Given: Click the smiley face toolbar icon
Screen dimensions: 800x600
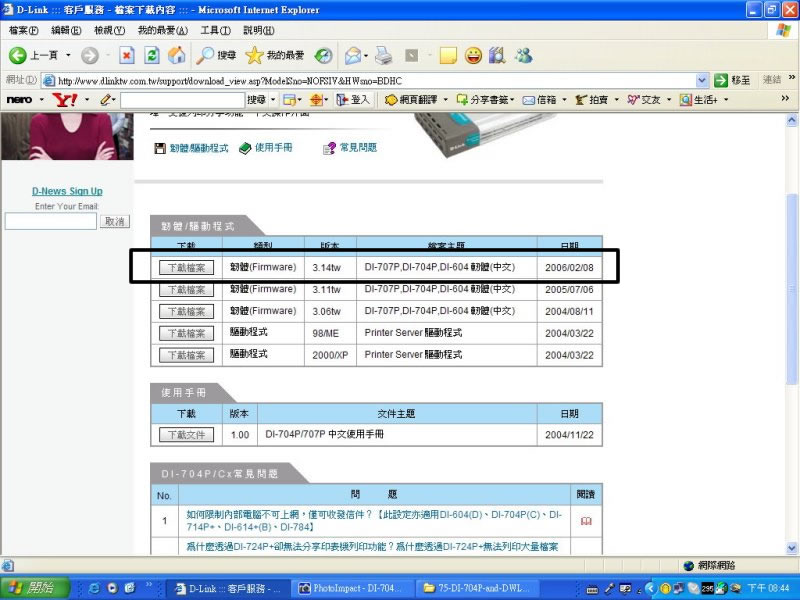Looking at the screenshot, I should coord(473,55).
